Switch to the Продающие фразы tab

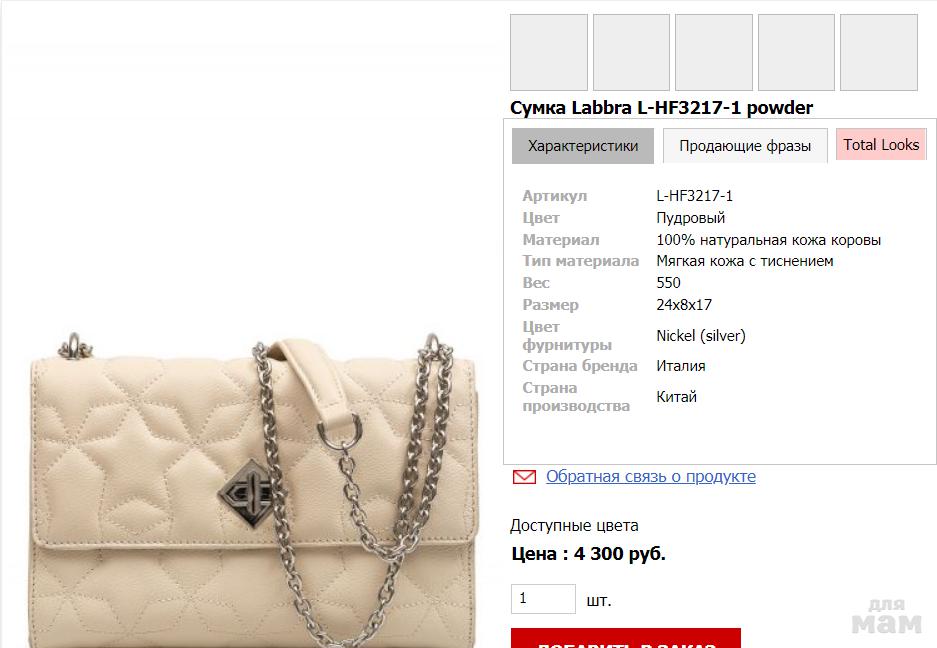(745, 146)
